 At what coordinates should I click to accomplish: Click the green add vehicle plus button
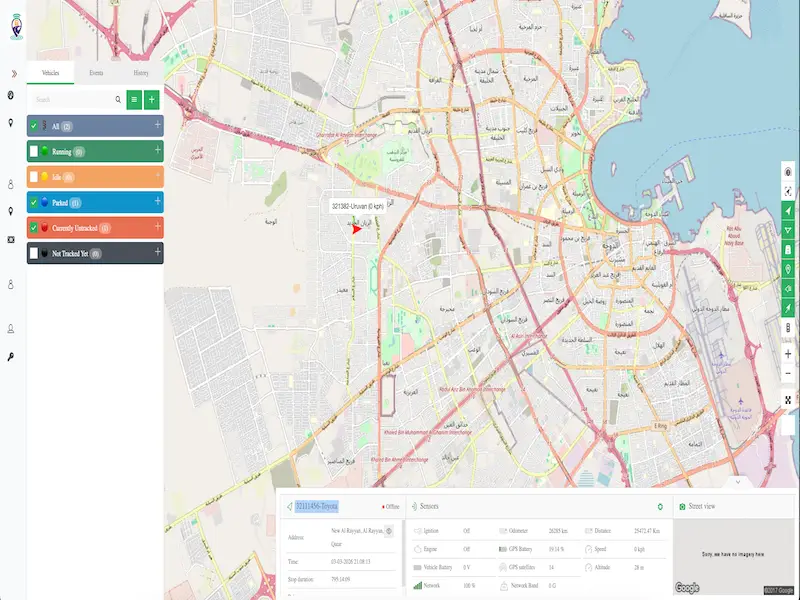click(x=151, y=99)
